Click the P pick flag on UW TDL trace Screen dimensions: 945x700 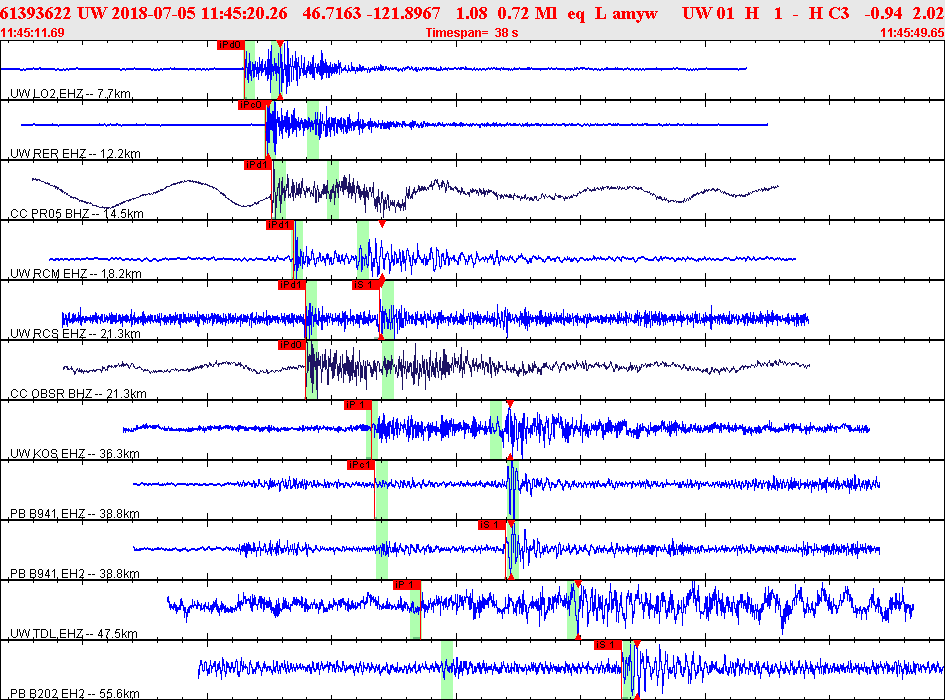[x=405, y=584]
